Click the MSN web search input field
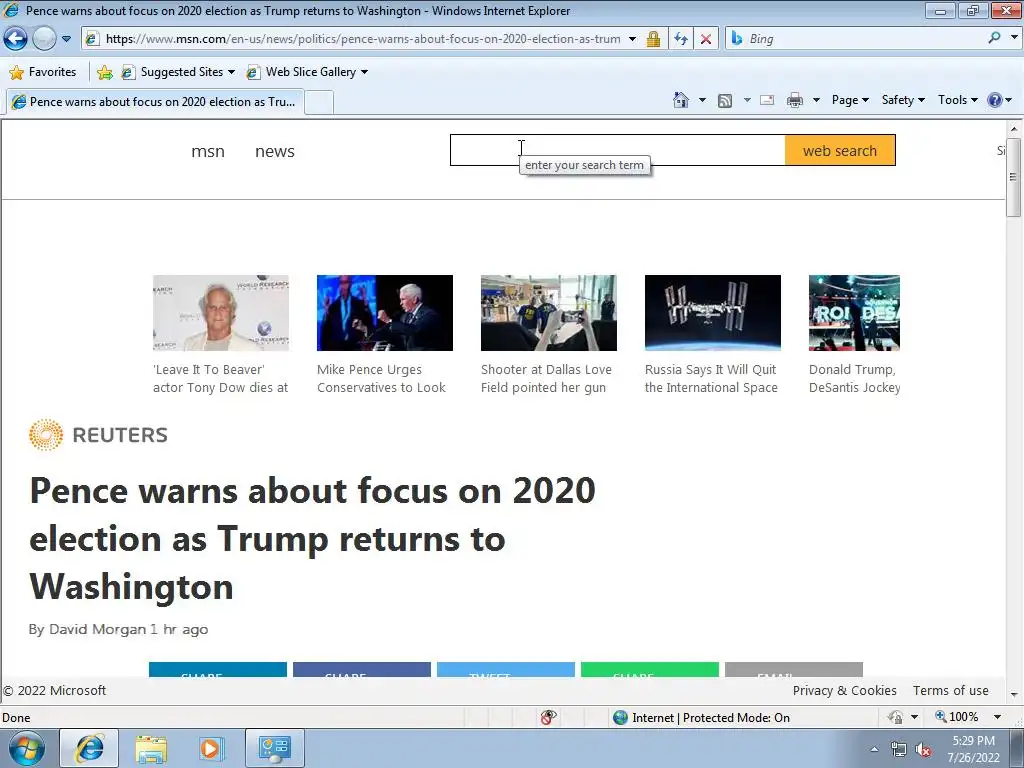Viewport: 1024px width, 768px height. point(618,150)
